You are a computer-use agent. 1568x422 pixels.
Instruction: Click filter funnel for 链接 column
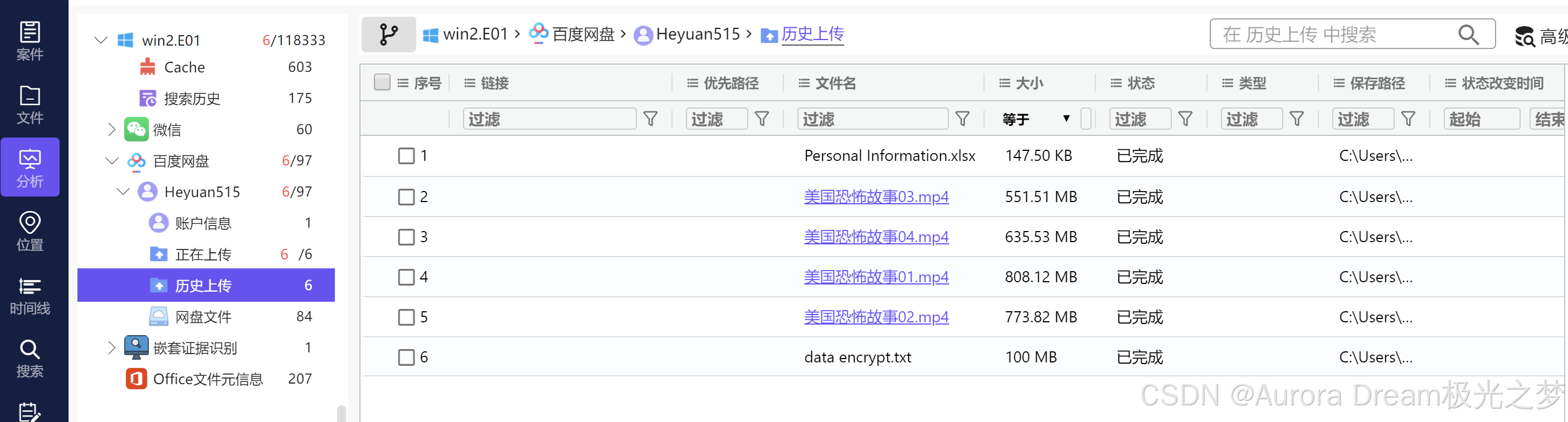tap(650, 119)
